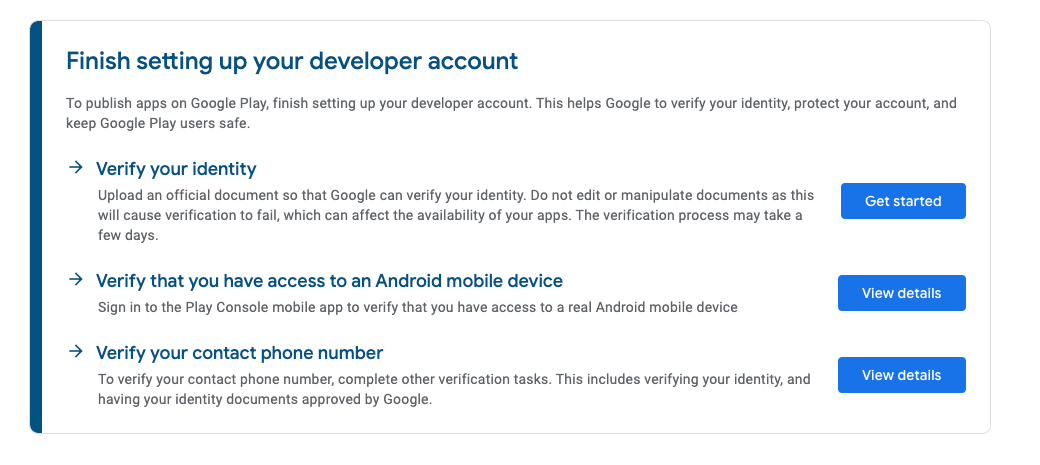Open View details for contact phone number
This screenshot has width=1040, height=465.
(x=901, y=375)
